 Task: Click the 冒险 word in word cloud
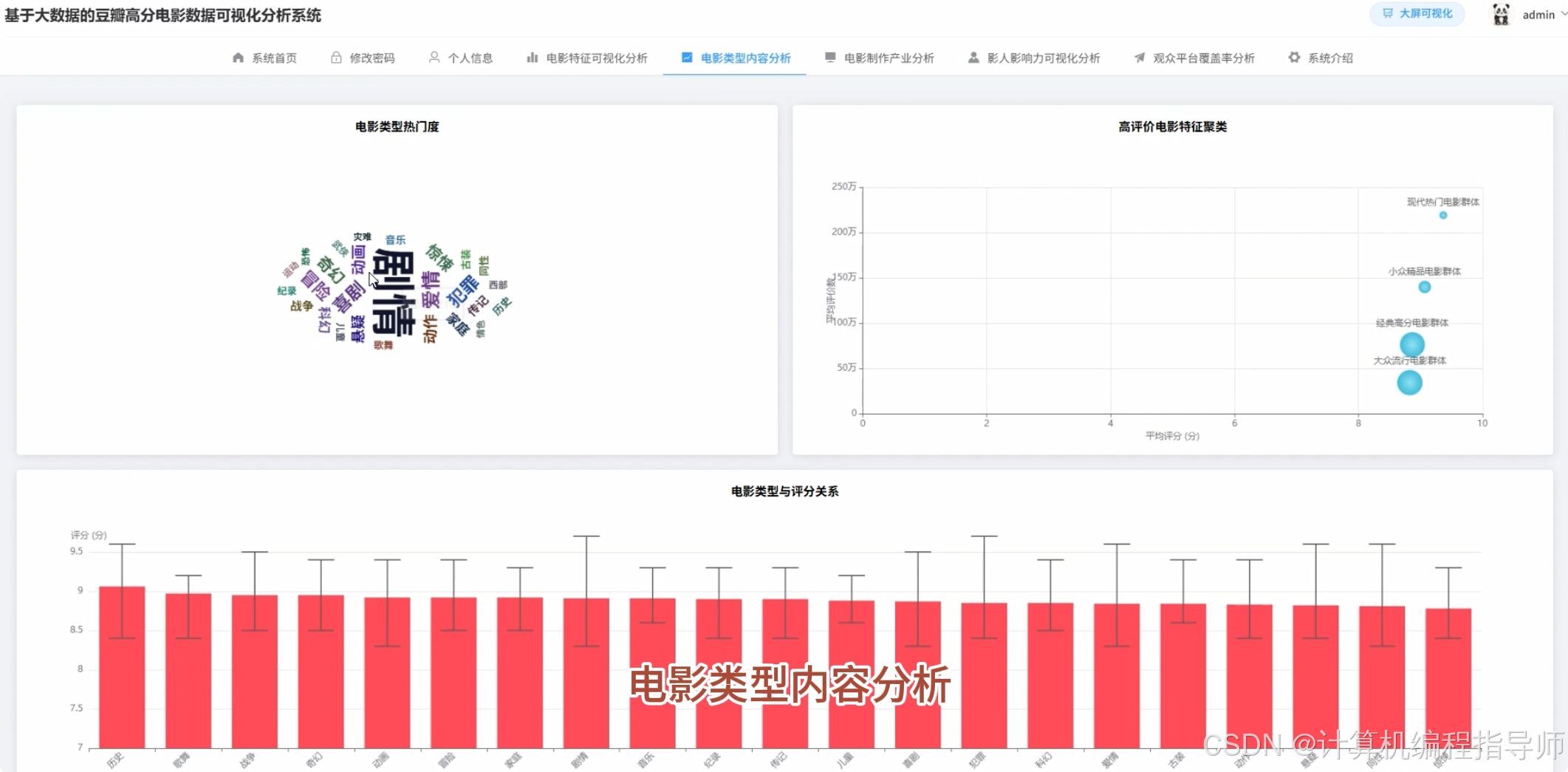click(x=315, y=285)
